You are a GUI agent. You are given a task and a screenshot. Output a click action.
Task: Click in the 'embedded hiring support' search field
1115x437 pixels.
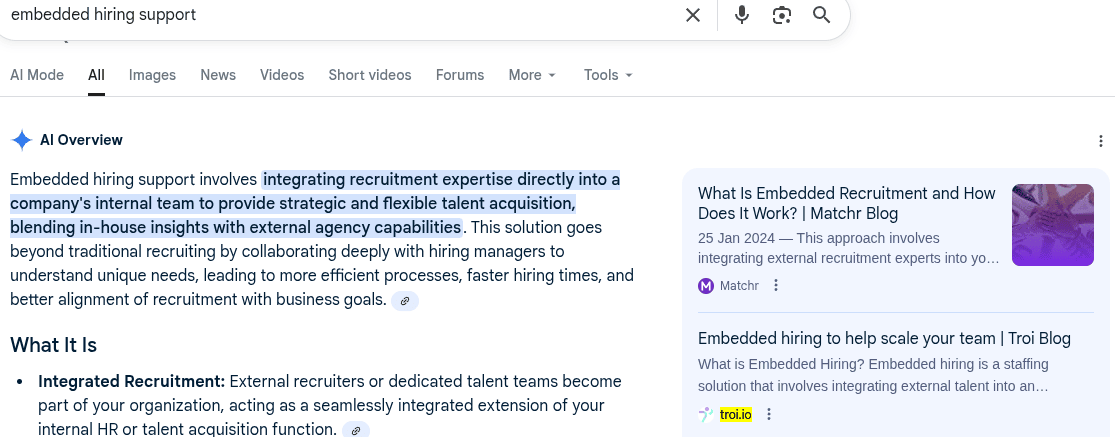click(341, 15)
